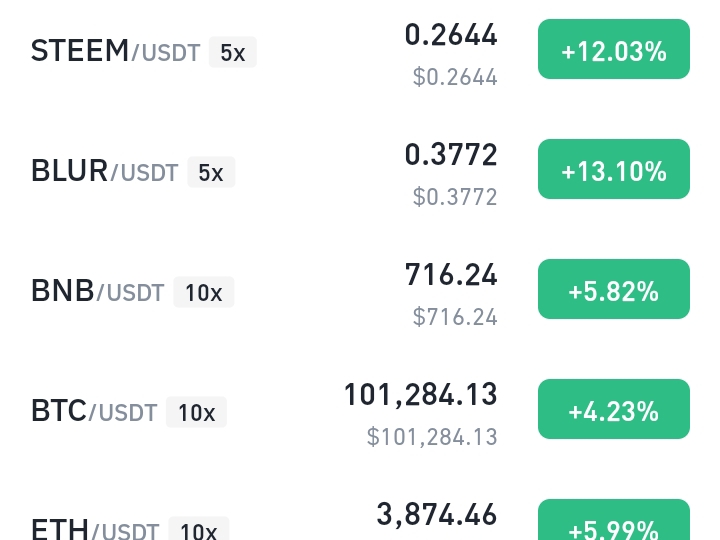Open the STEEM/USDT trading pair
Image resolution: width=720 pixels, height=540 pixels.
(115, 51)
